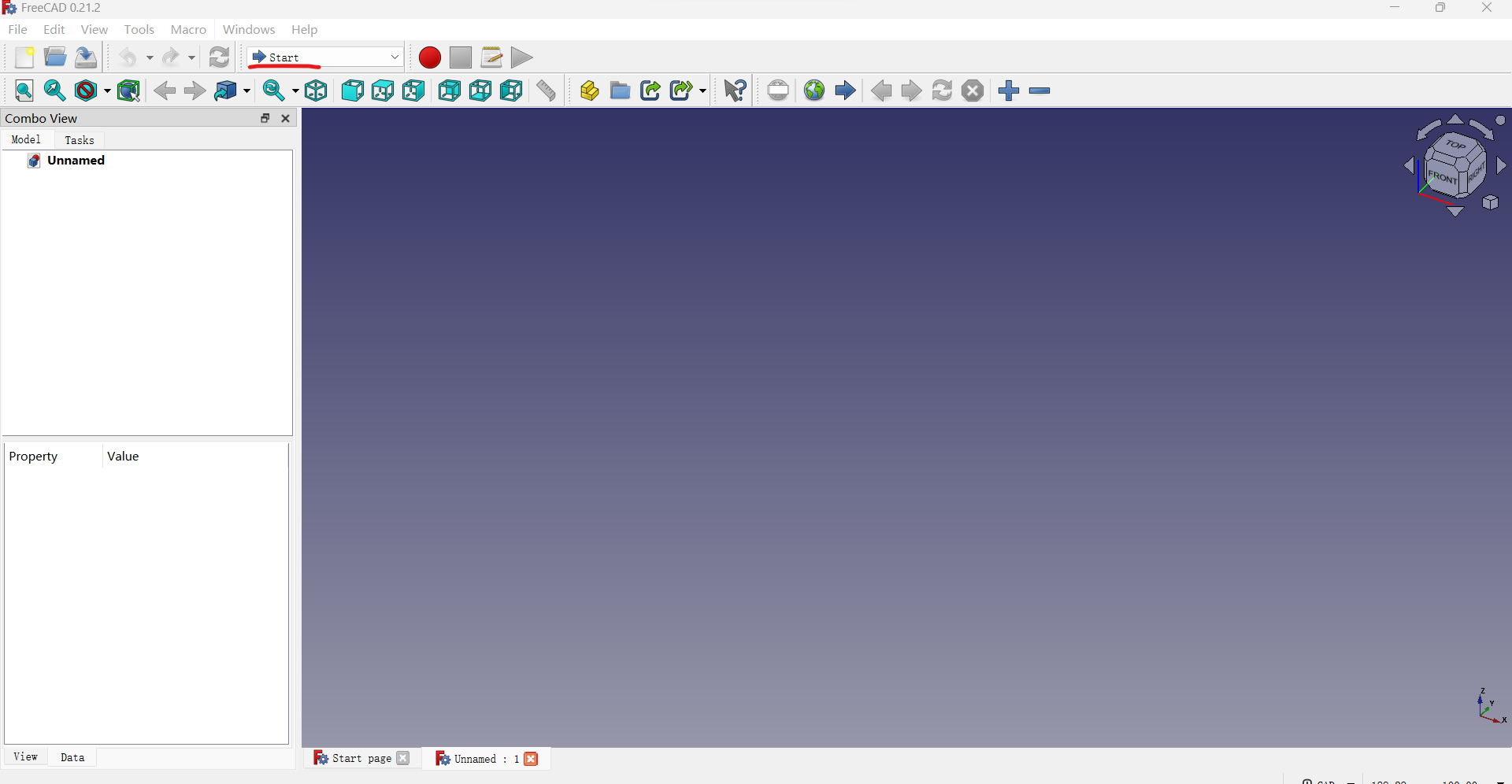
Task: Activate the What's This help cursor
Action: tap(736, 91)
